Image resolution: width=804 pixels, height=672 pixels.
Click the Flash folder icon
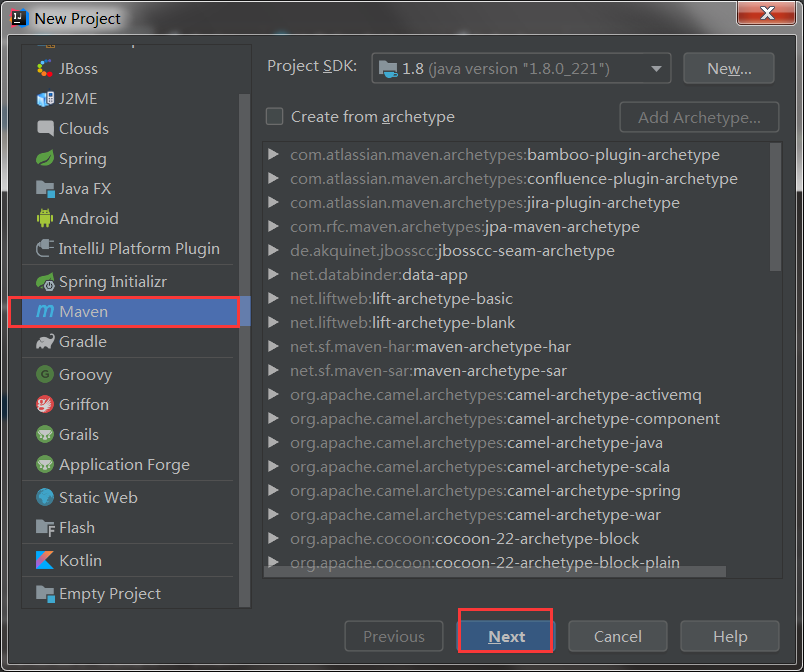45,527
